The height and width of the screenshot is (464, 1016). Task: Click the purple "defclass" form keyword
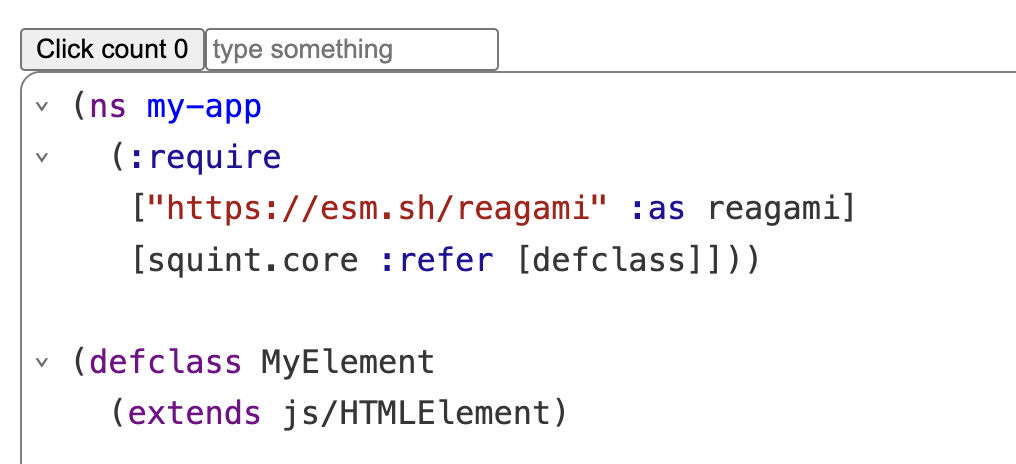pos(166,362)
